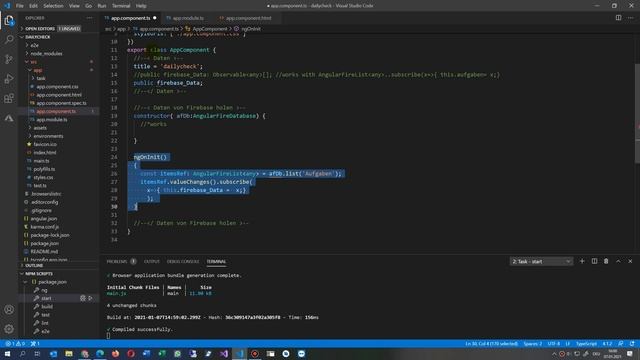Click the feedback icon in status bar
The width and height of the screenshot is (640, 360).
(621, 344)
